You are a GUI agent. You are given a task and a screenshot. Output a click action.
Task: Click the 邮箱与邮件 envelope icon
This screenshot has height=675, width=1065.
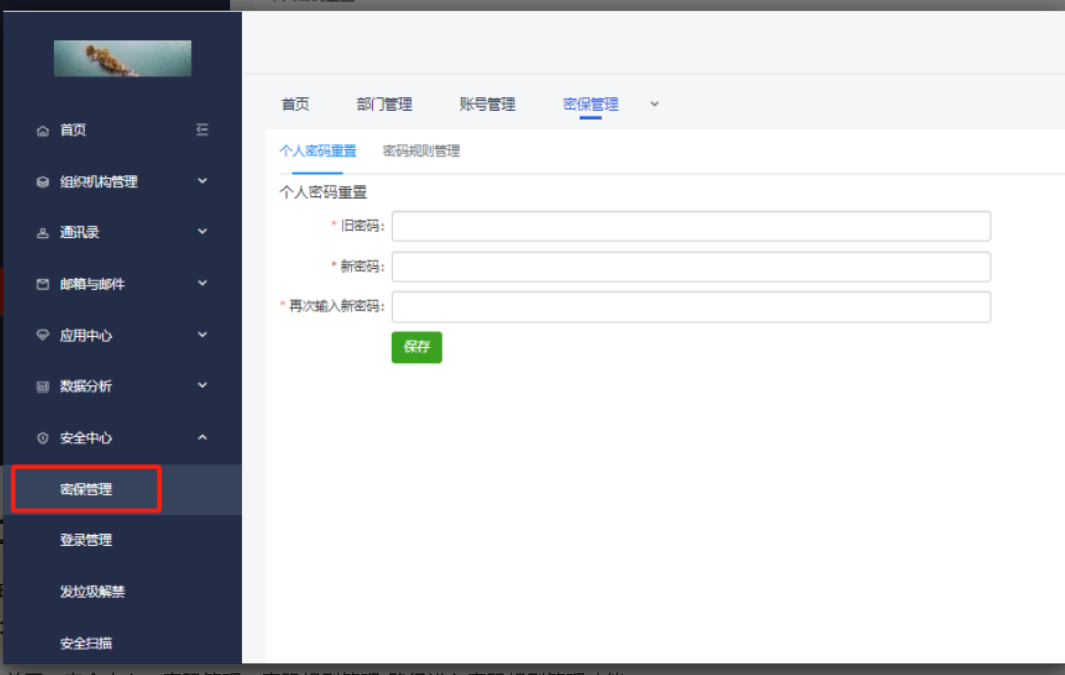click(43, 284)
